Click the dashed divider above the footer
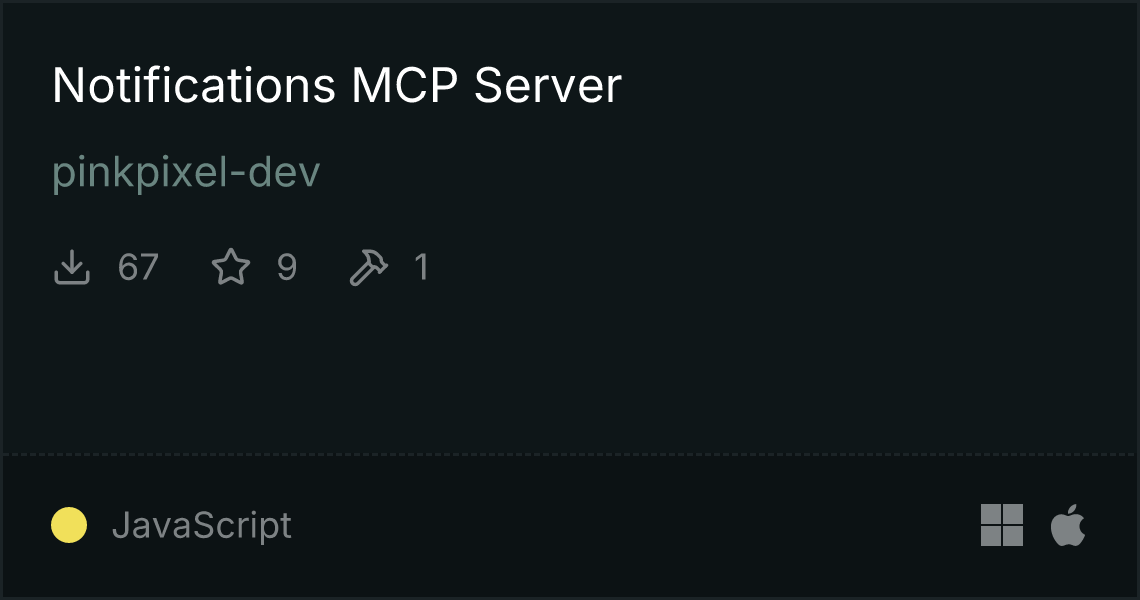The image size is (1140, 600). pos(570,455)
